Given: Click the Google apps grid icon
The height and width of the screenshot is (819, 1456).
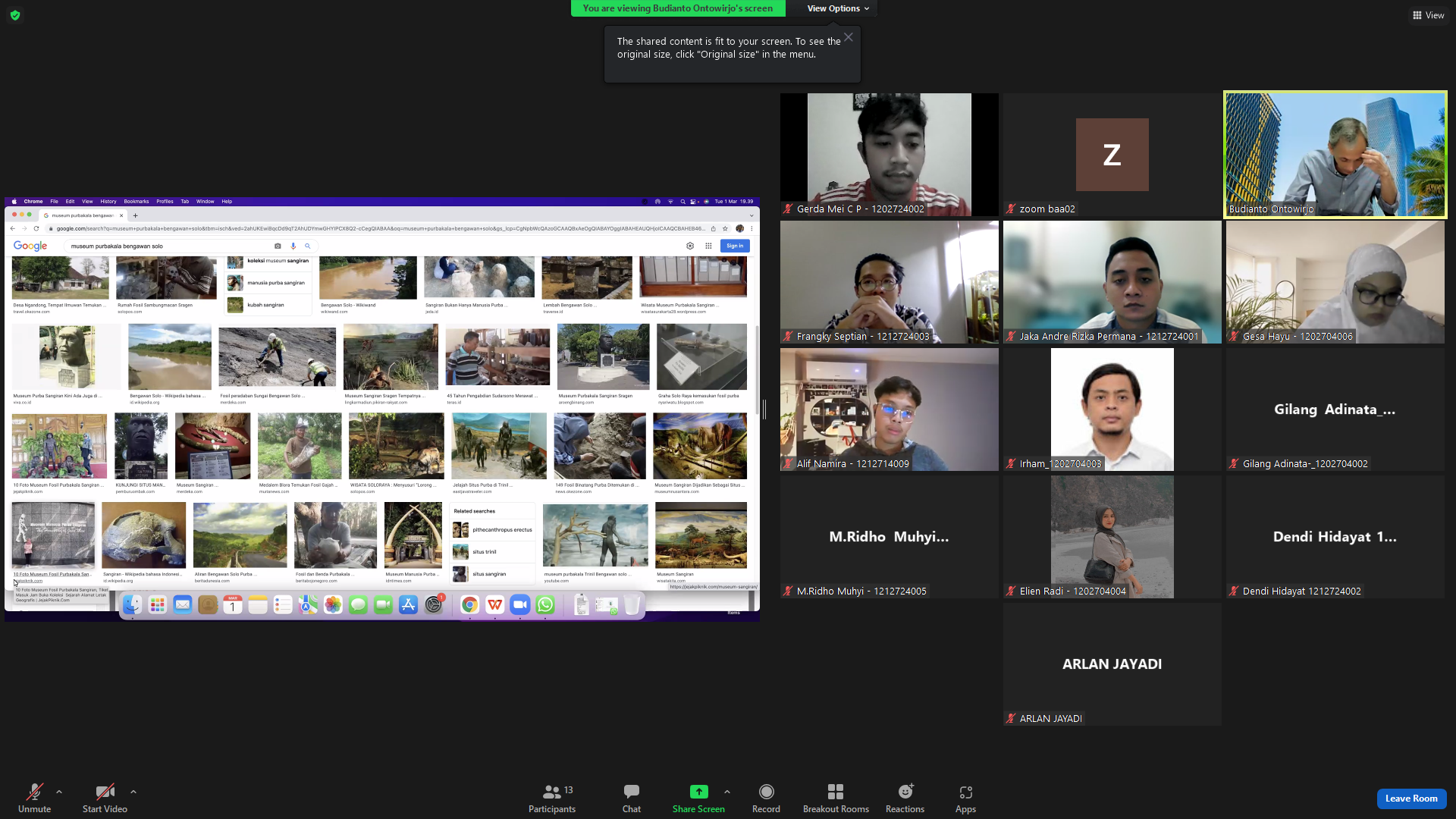Looking at the screenshot, I should click(x=708, y=246).
